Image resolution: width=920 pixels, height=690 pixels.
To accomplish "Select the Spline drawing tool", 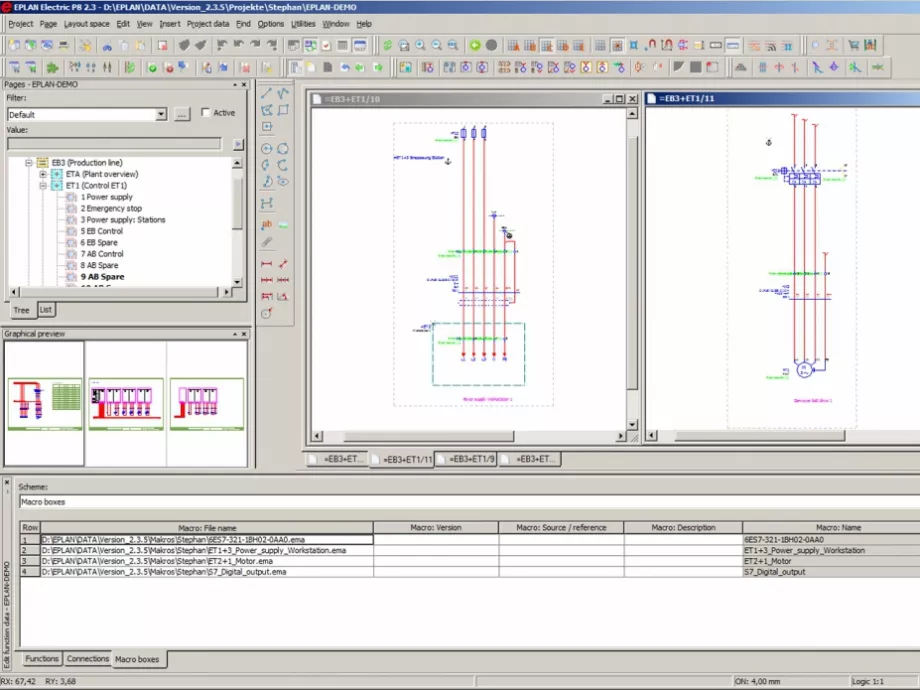I will [x=266, y=203].
